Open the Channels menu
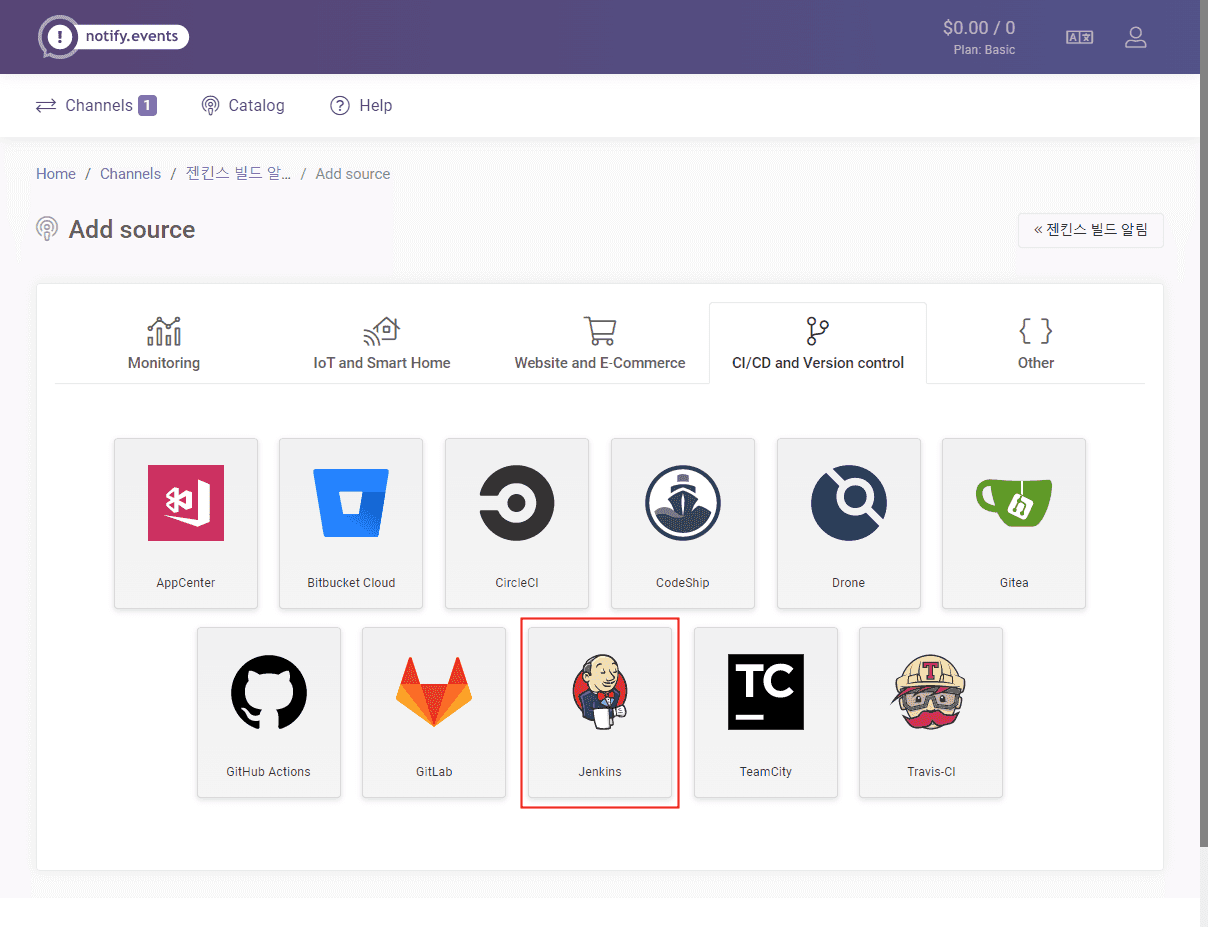The image size is (1208, 927). pos(96,105)
